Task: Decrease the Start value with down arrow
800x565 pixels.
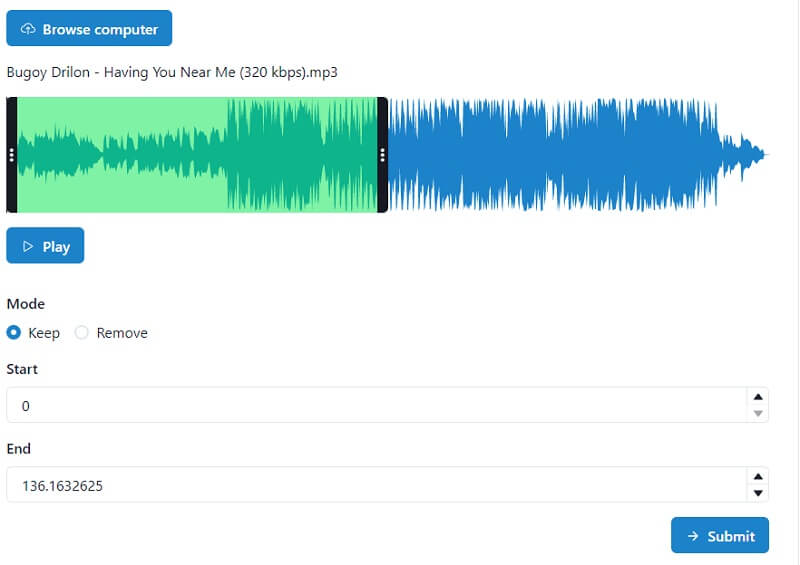Action: tap(758, 413)
